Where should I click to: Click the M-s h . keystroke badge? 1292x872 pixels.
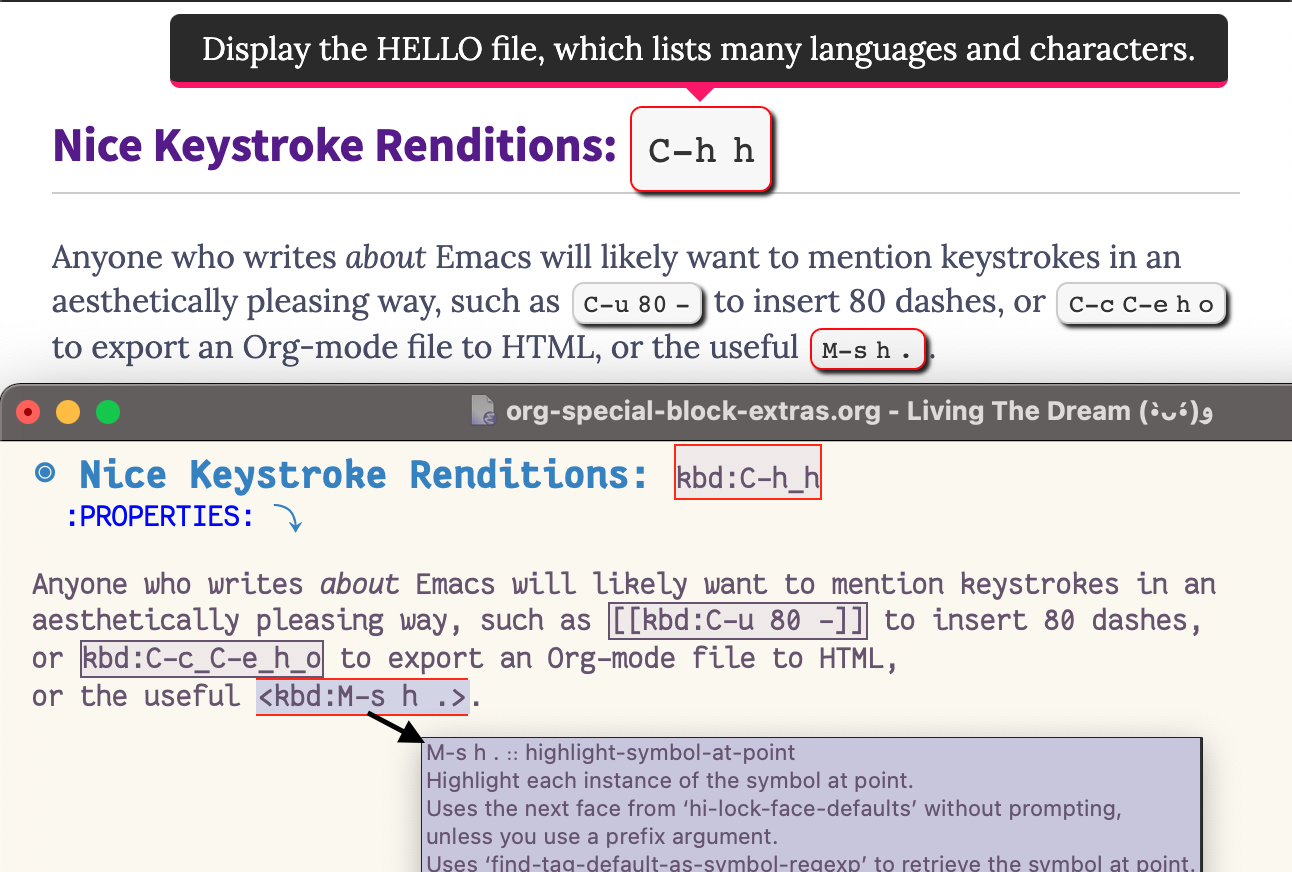[x=868, y=351]
